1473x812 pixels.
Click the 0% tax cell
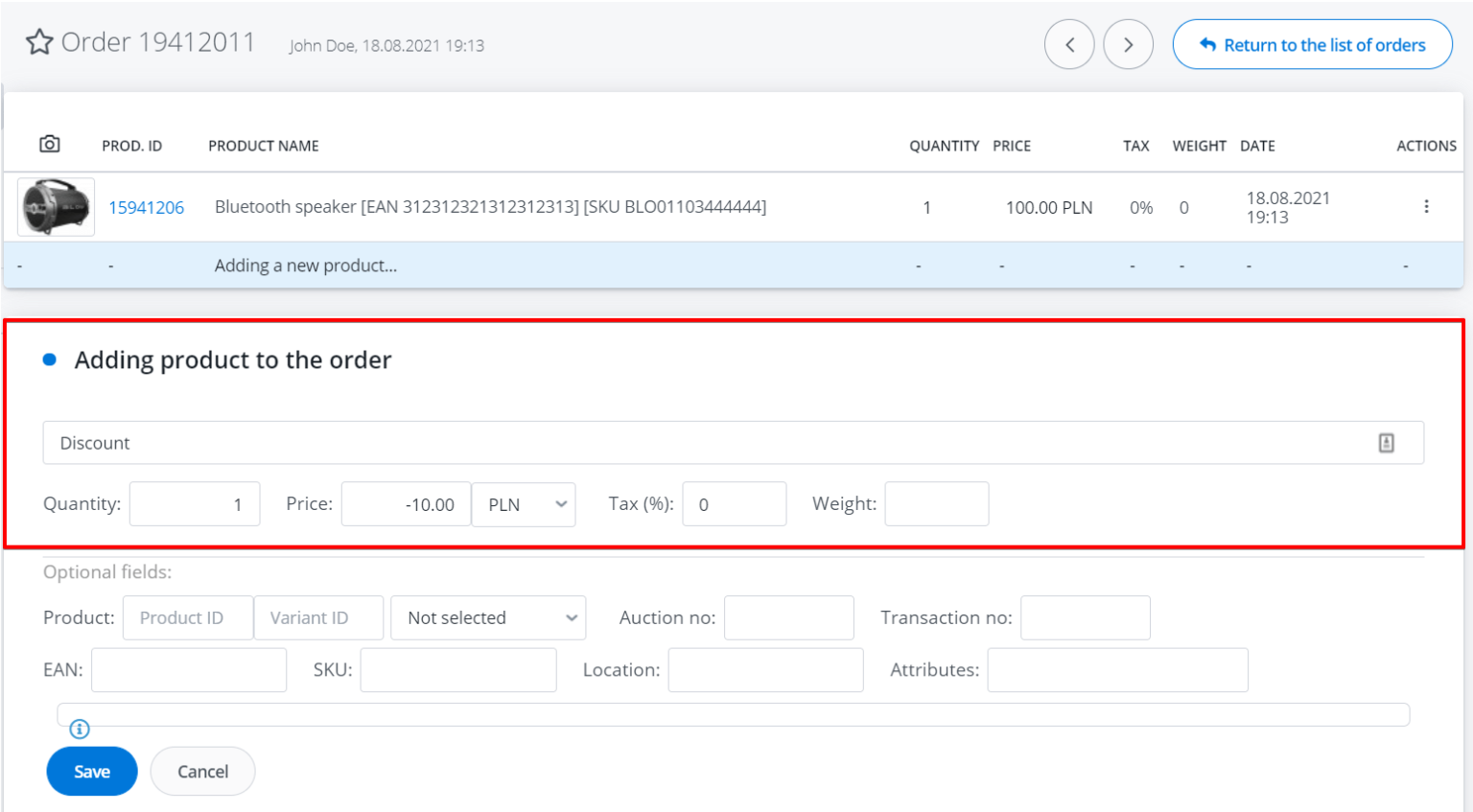pos(1141,207)
